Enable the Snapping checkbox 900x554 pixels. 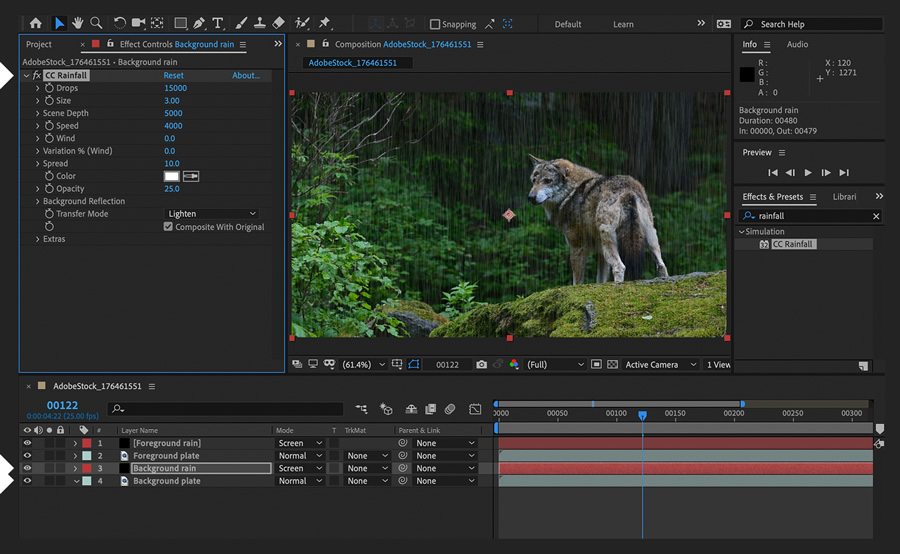[x=435, y=24]
